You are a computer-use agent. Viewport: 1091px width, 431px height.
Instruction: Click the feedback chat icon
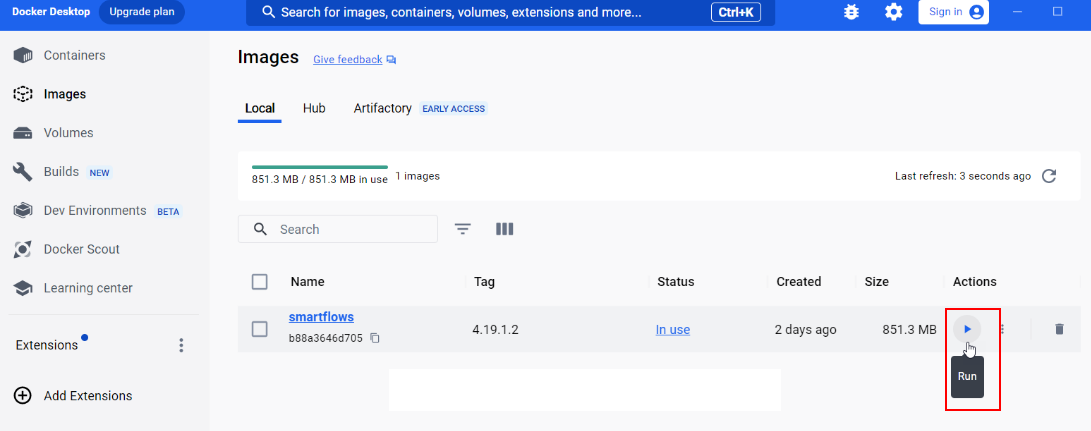[391, 60]
